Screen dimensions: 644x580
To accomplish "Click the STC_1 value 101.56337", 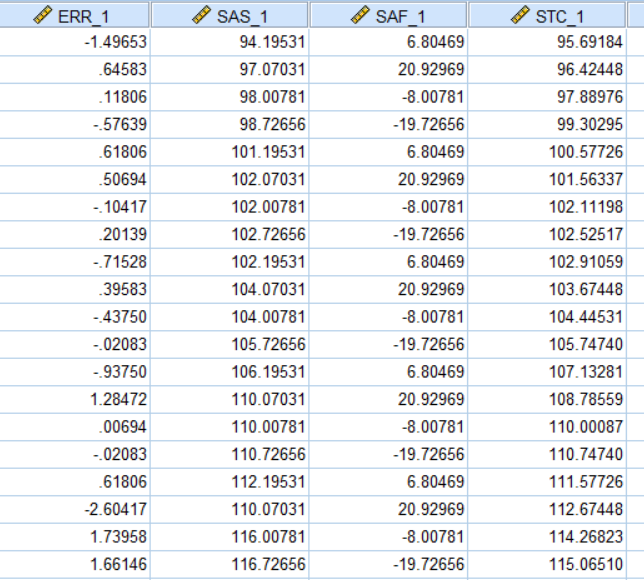I will pos(586,180).
